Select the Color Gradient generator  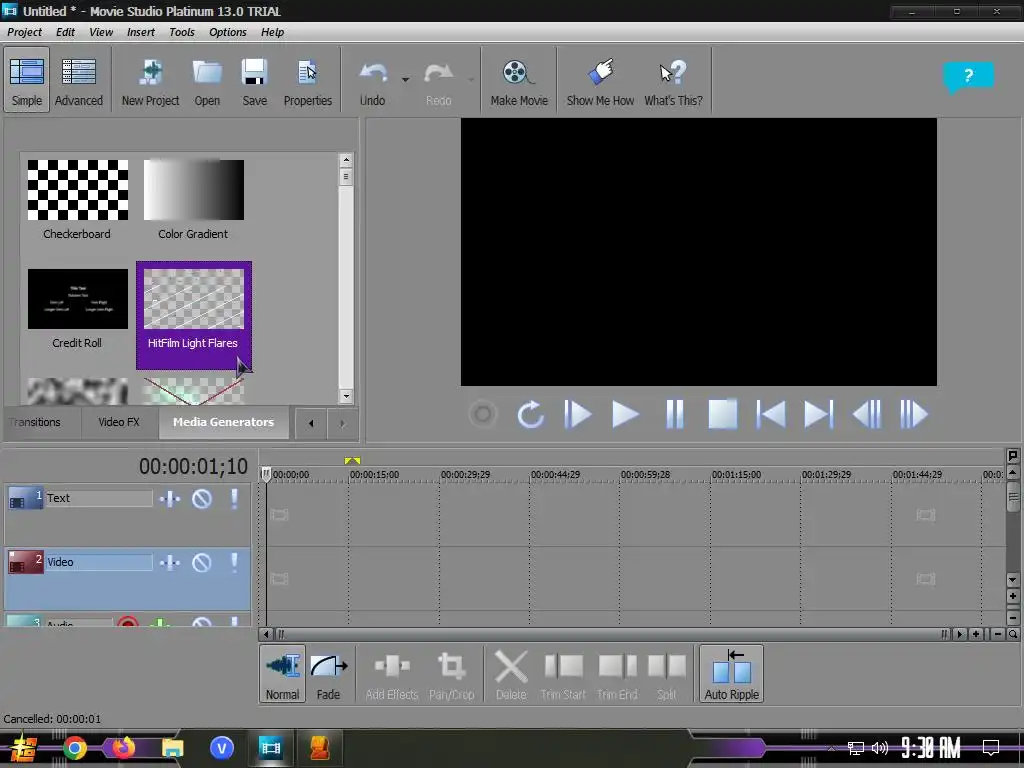click(x=193, y=199)
